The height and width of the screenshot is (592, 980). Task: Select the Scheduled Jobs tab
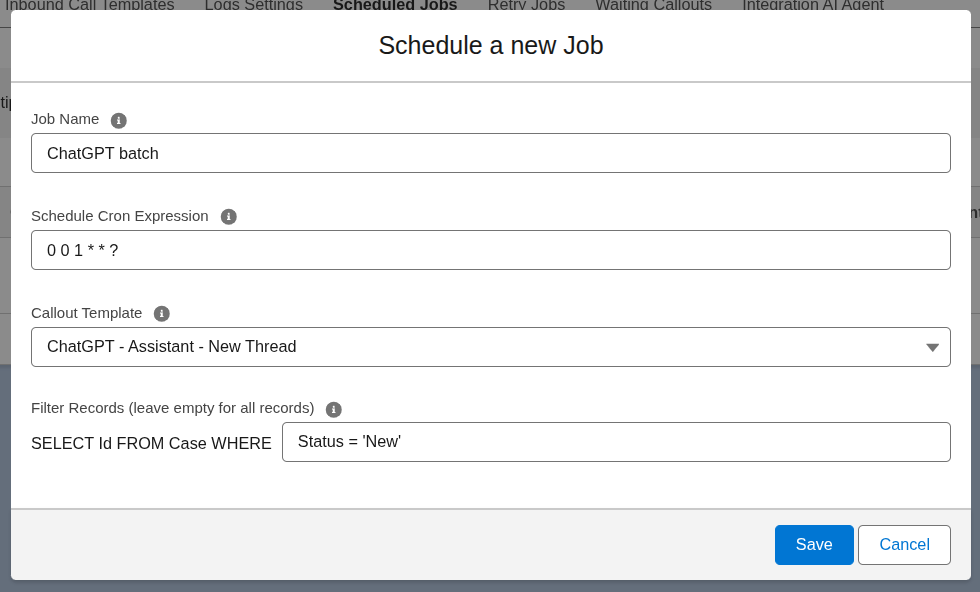click(395, 5)
